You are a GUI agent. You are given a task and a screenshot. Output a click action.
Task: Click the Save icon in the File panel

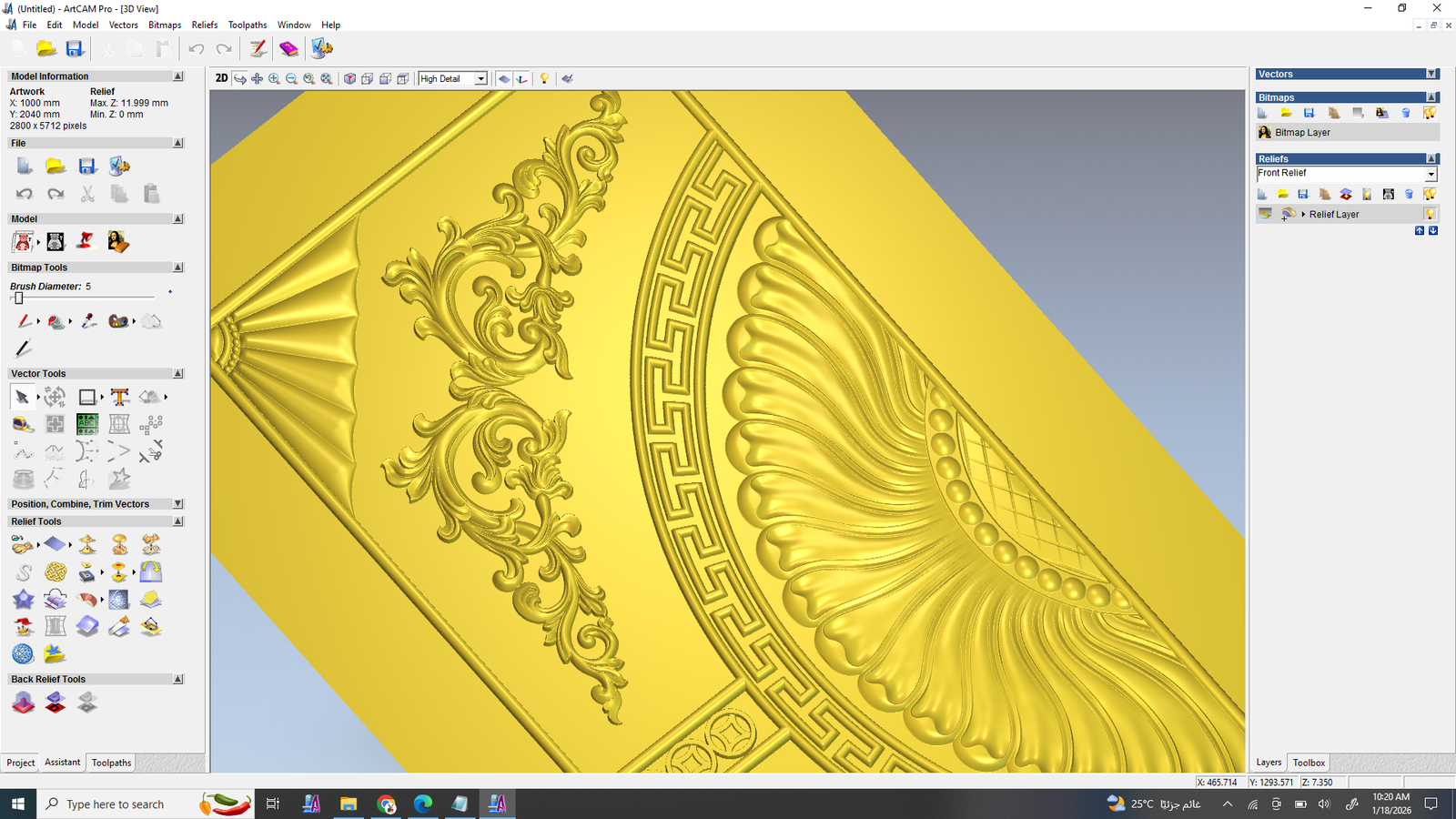87,166
